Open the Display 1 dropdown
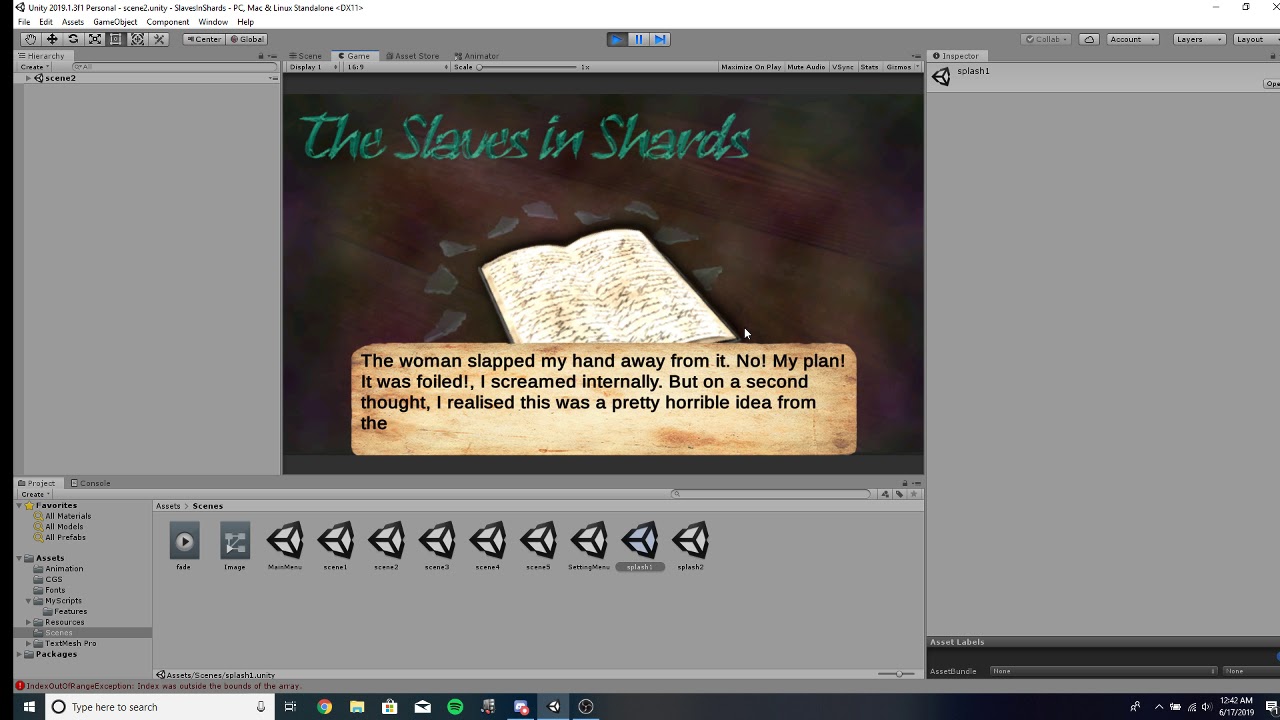Screen dimensions: 1280x720 pos(313,67)
